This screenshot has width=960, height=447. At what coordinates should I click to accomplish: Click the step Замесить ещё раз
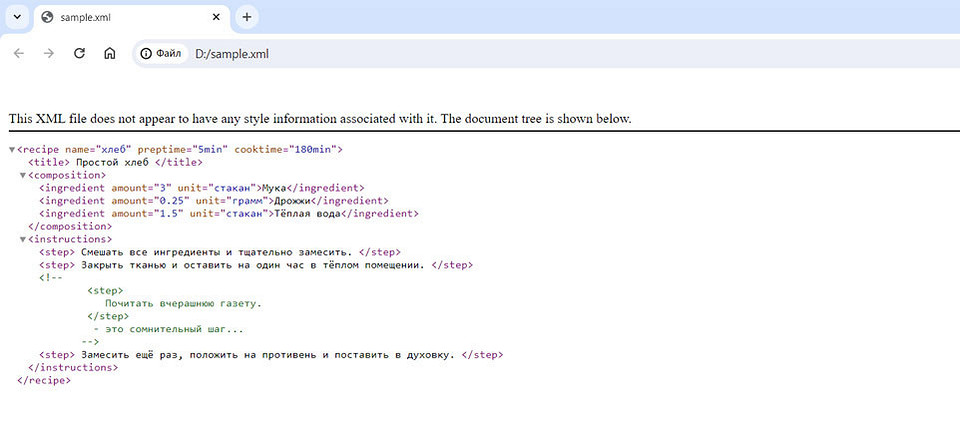tap(271, 355)
